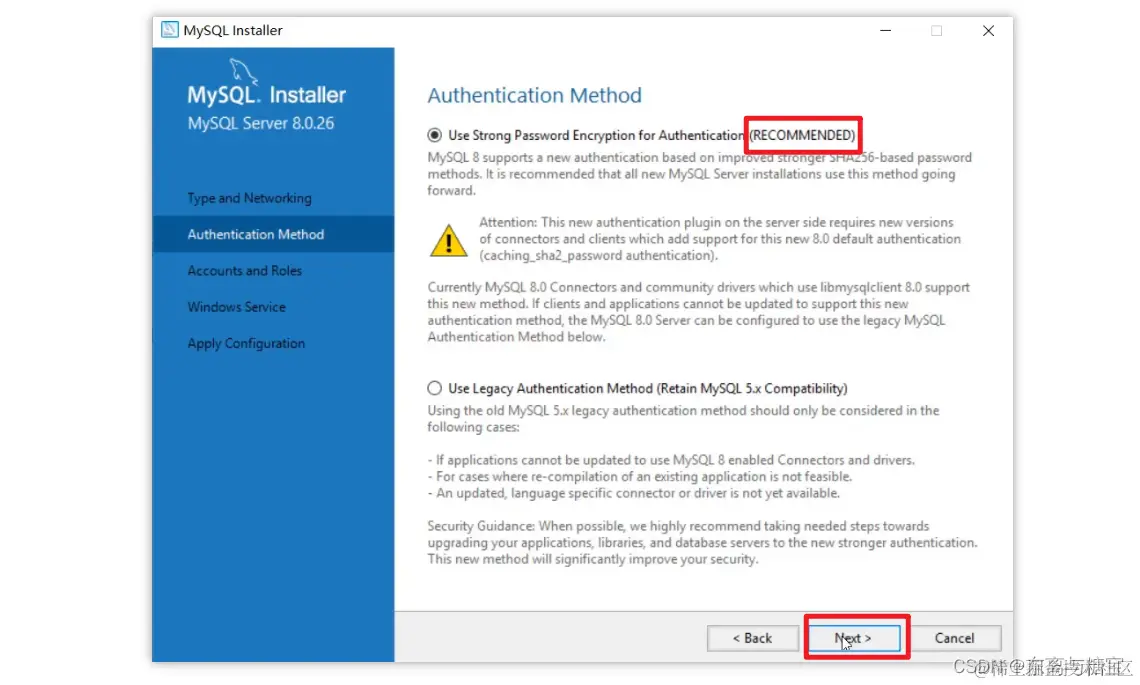Viewport: 1140px width, 685px height.
Task: Click the yellow warning attention icon
Action: (449, 240)
